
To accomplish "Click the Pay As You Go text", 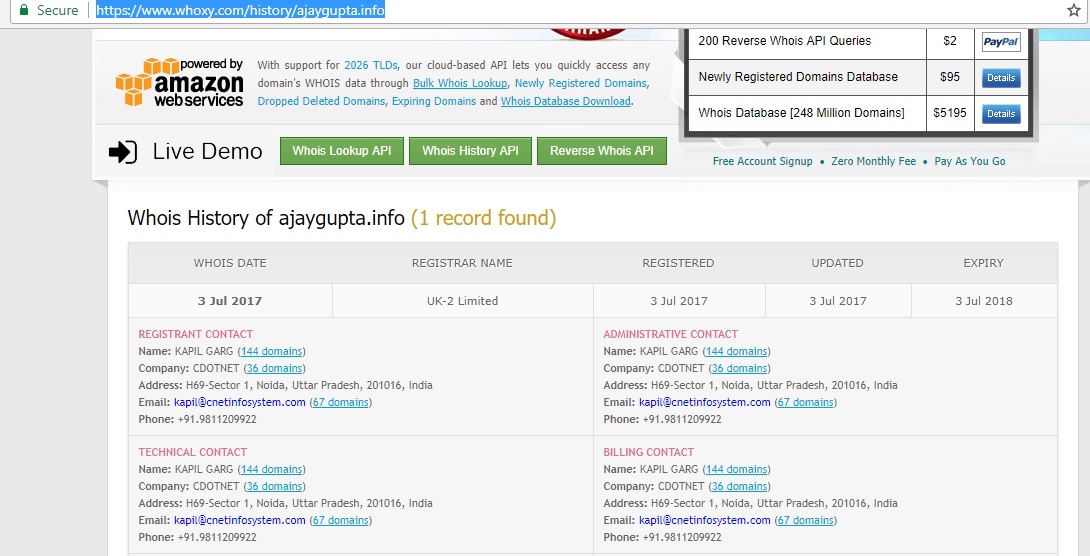I will click(970, 161).
